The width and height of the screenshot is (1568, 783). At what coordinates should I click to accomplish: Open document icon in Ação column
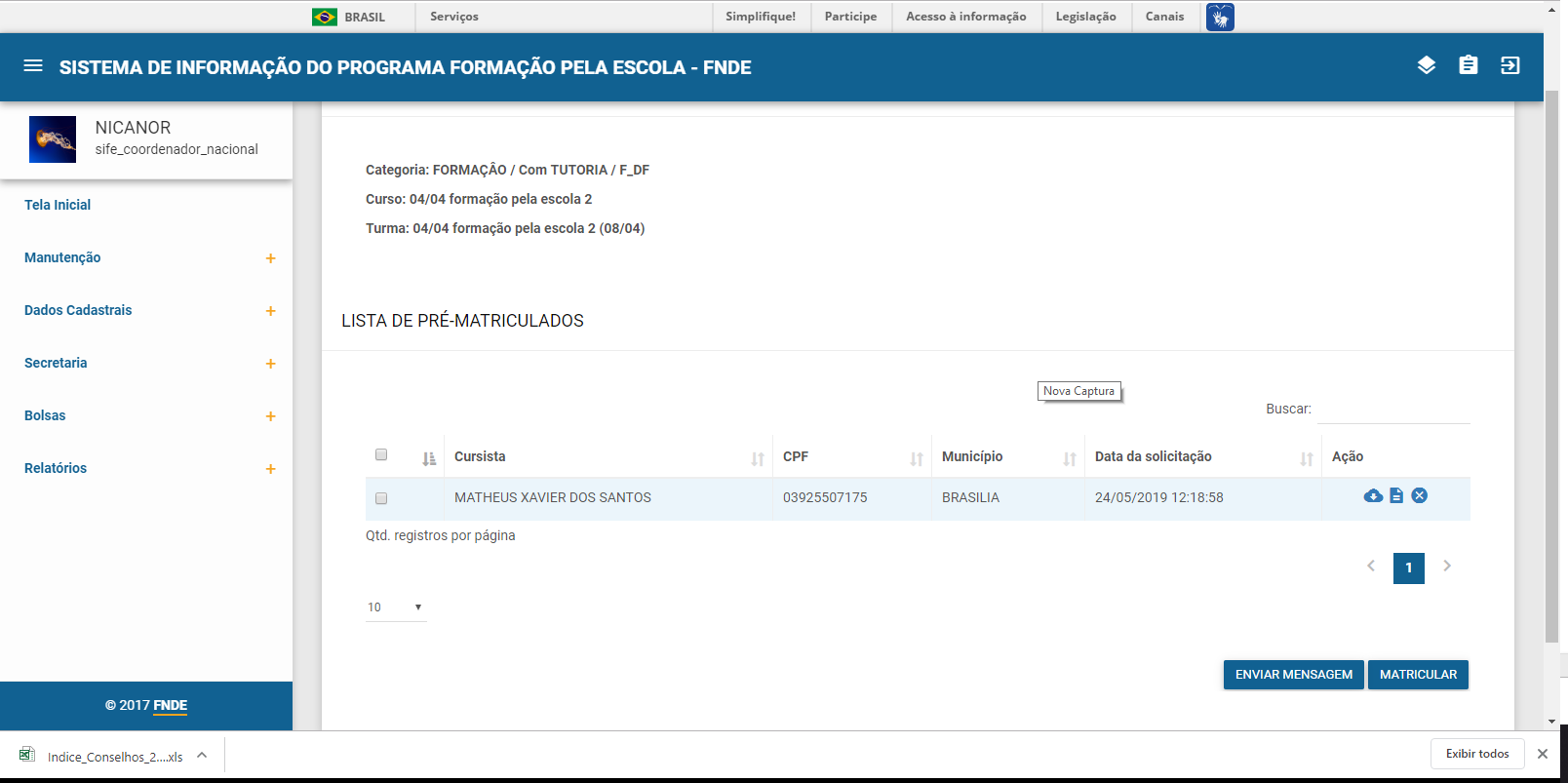[x=1396, y=495]
